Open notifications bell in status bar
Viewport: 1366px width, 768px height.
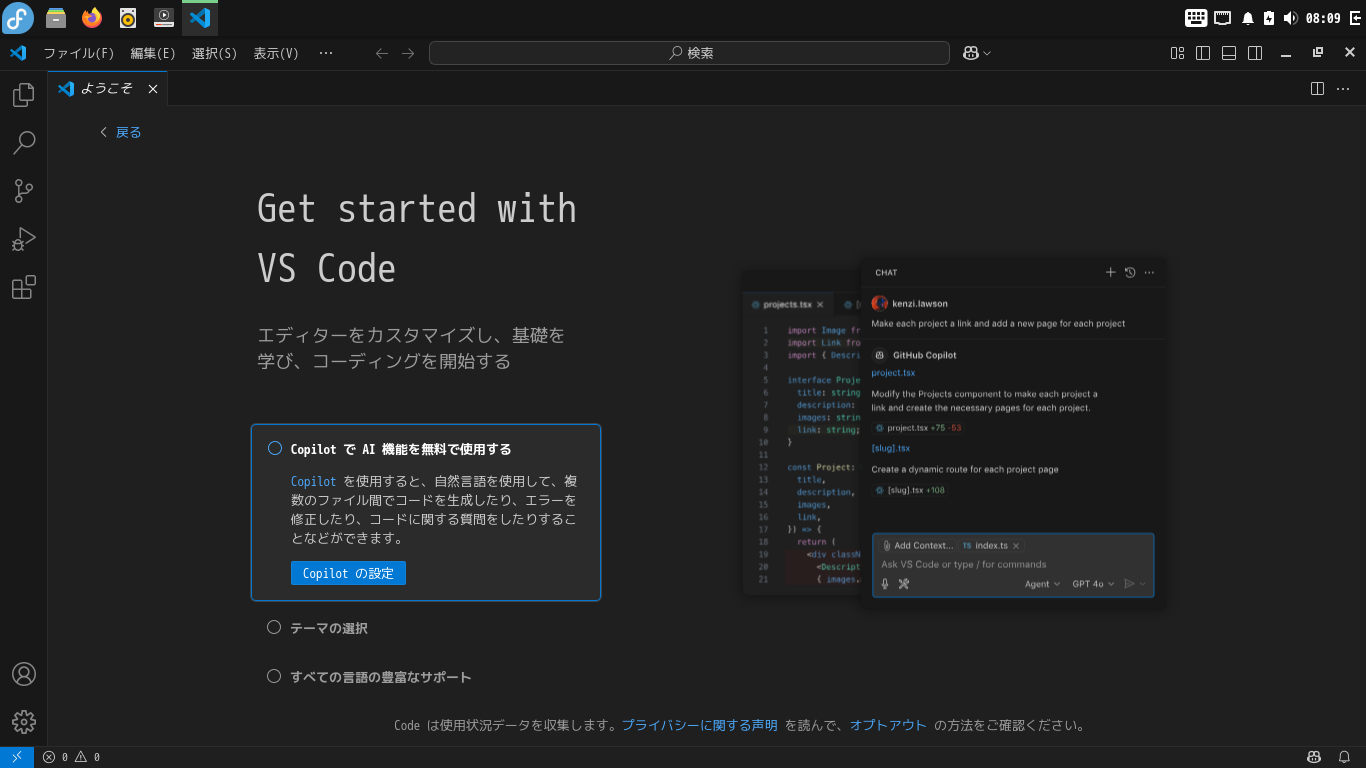[1345, 757]
